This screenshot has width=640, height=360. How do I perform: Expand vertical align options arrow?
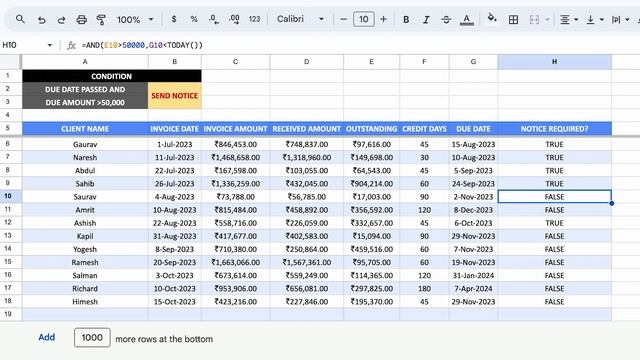[x=601, y=19]
